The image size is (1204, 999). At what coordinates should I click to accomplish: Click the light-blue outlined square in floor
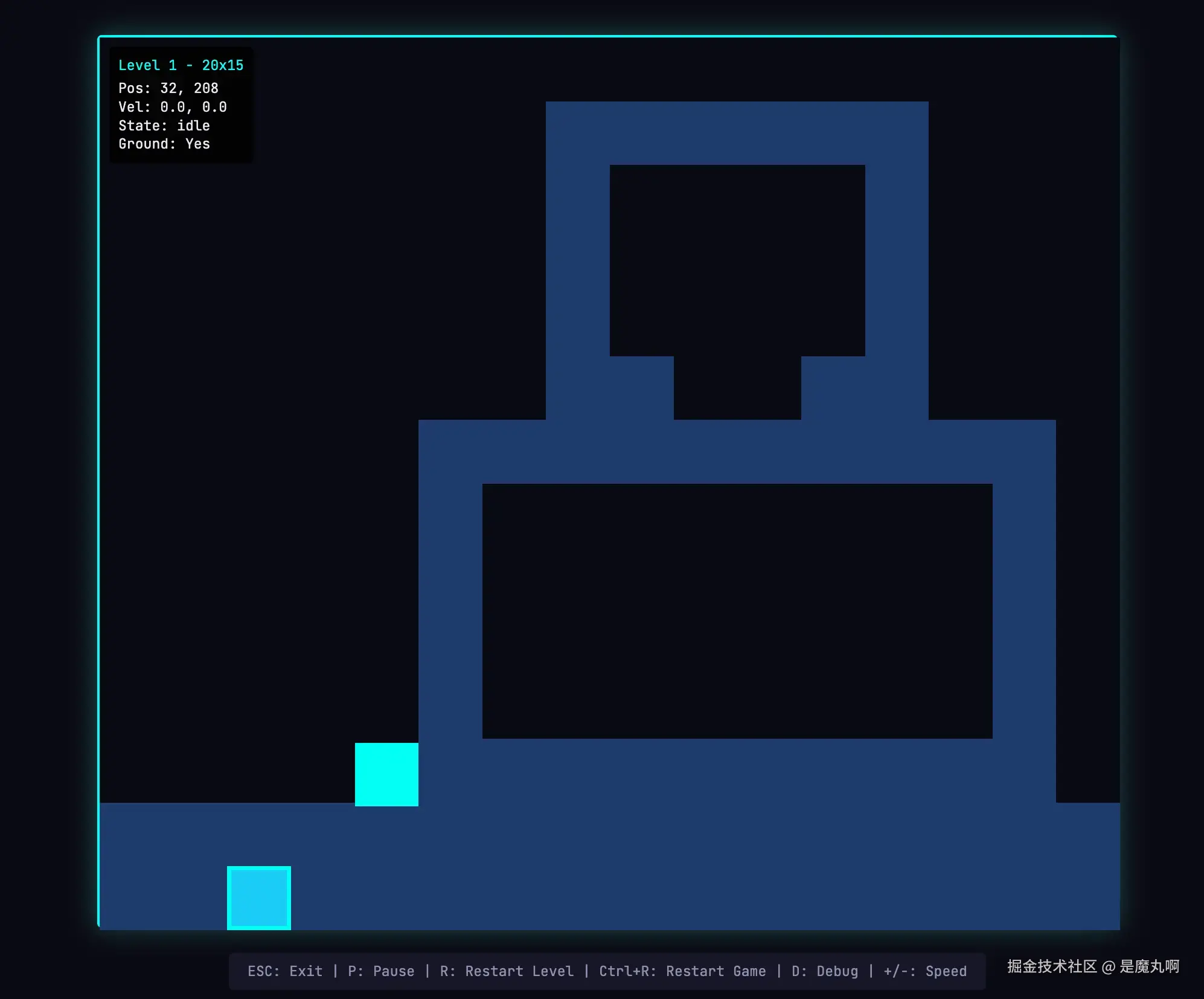tap(259, 898)
